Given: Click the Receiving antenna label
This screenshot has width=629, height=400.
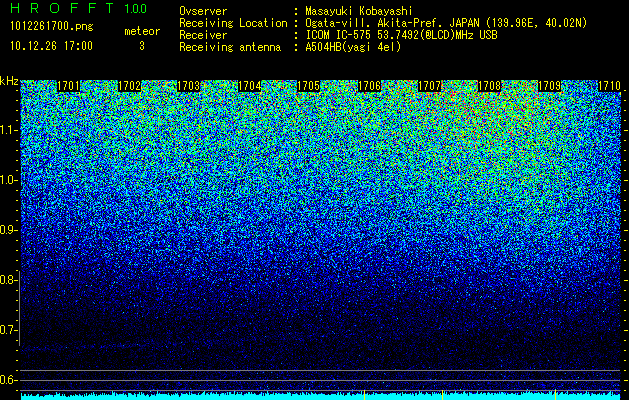Looking at the screenshot, I should pos(230,47).
